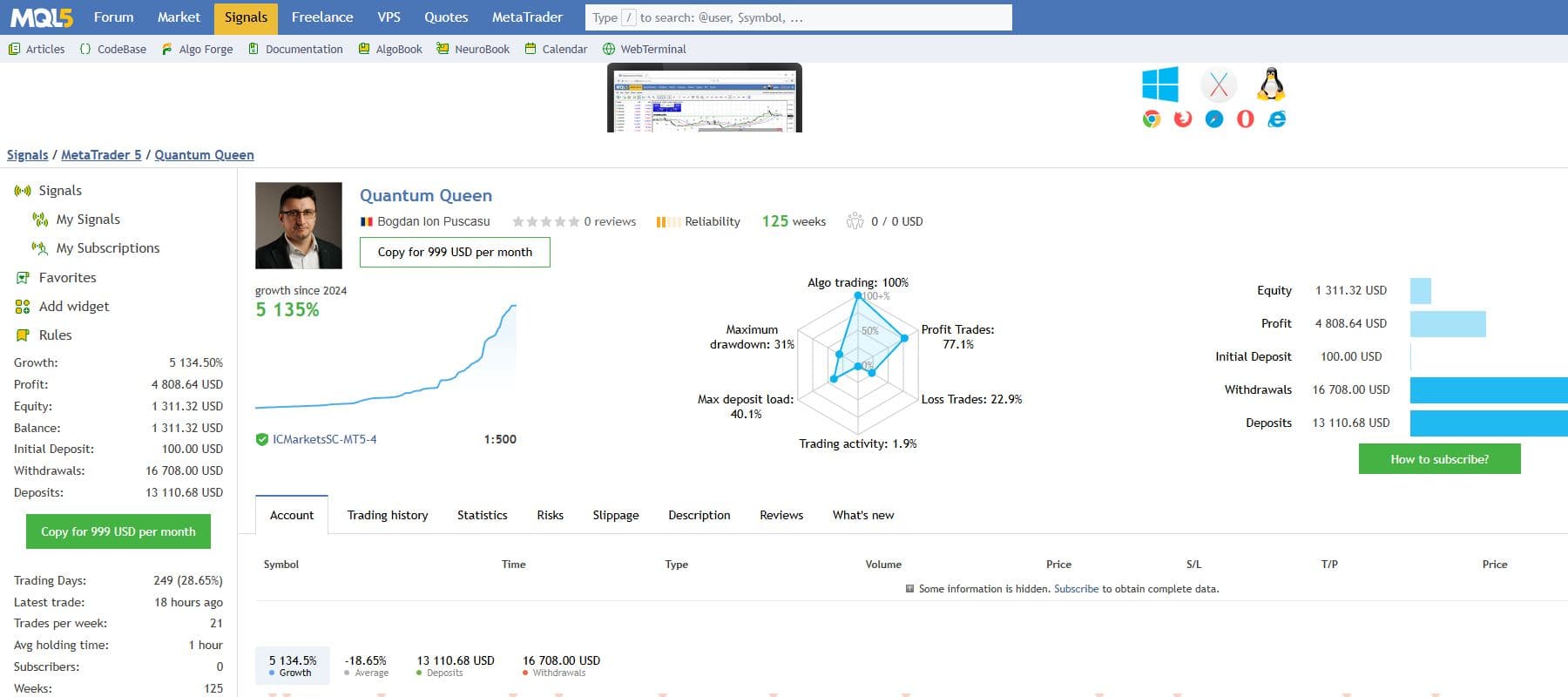Click the growth chart line graph
Viewport: 1568px width, 697px height.
386,356
